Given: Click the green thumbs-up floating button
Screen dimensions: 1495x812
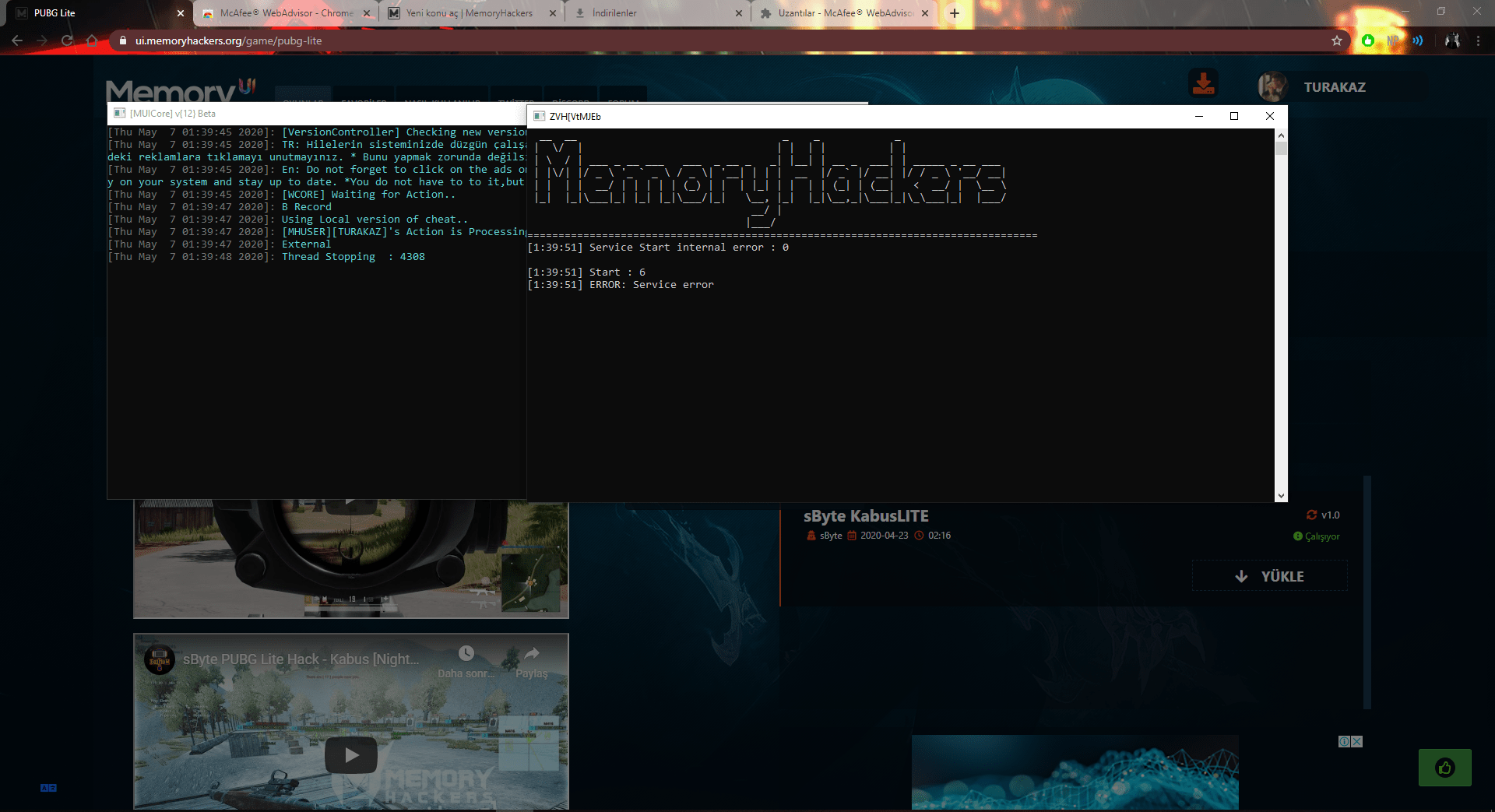Looking at the screenshot, I should (1444, 768).
